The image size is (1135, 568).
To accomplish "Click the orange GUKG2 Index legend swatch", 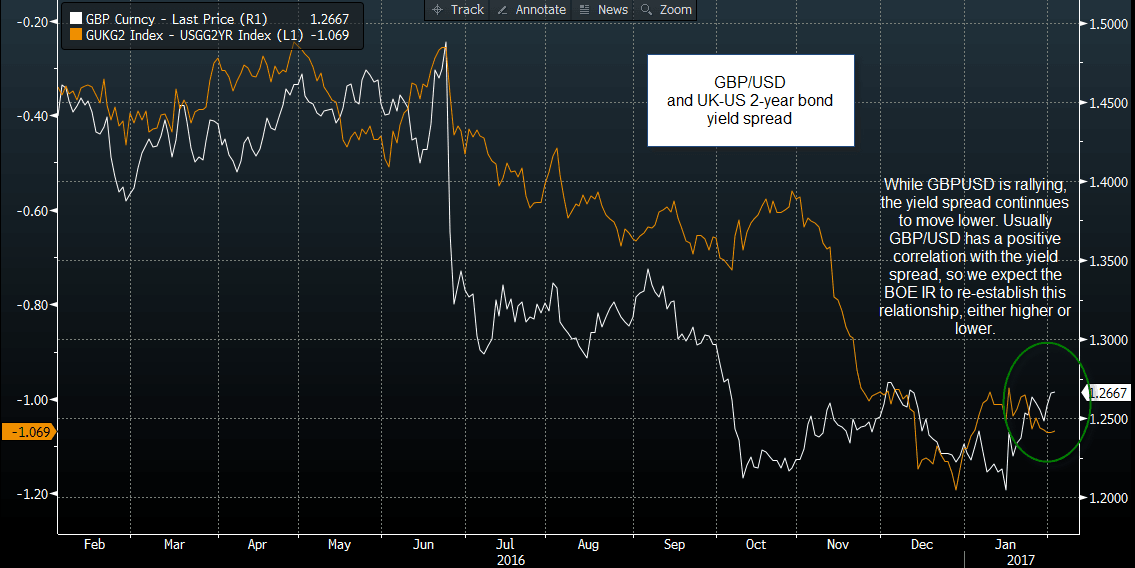I will 75,35.
